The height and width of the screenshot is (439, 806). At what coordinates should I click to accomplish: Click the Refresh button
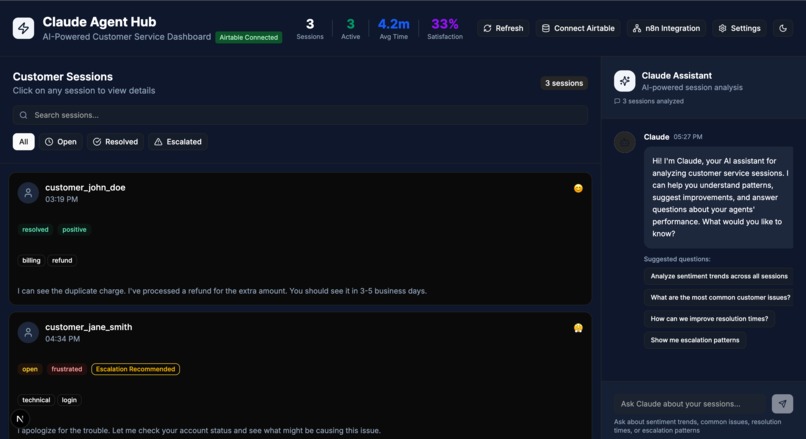pos(503,28)
